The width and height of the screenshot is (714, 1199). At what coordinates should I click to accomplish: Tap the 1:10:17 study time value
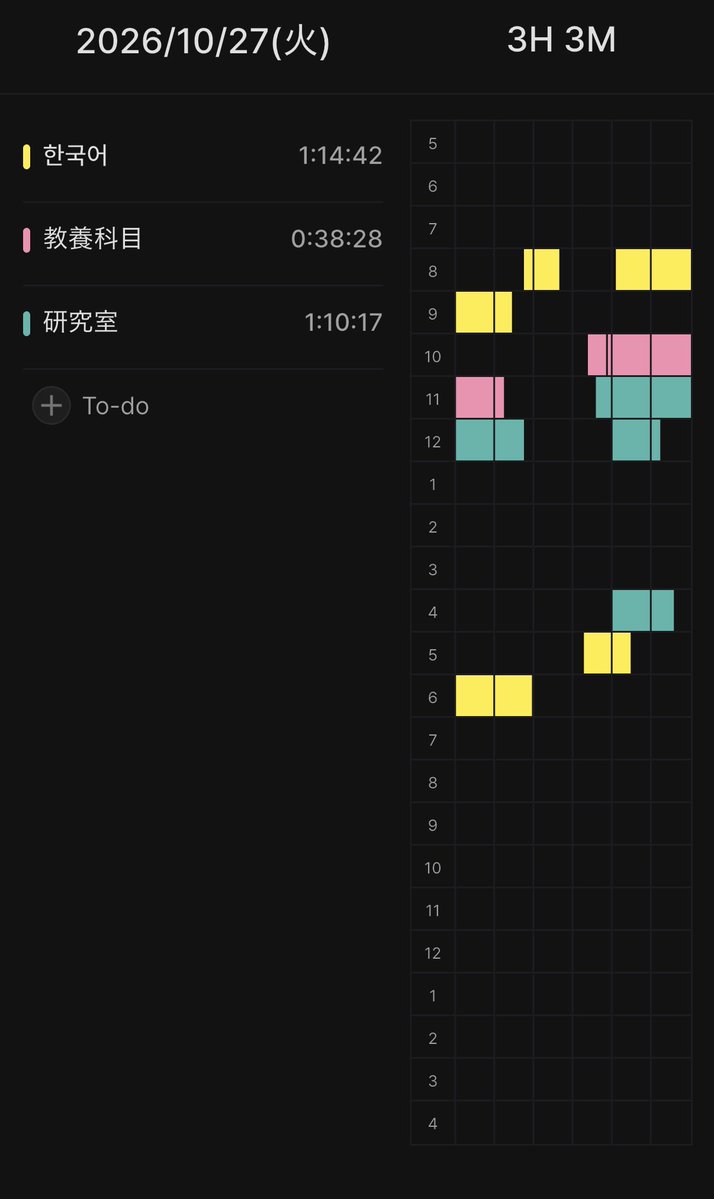(x=343, y=323)
